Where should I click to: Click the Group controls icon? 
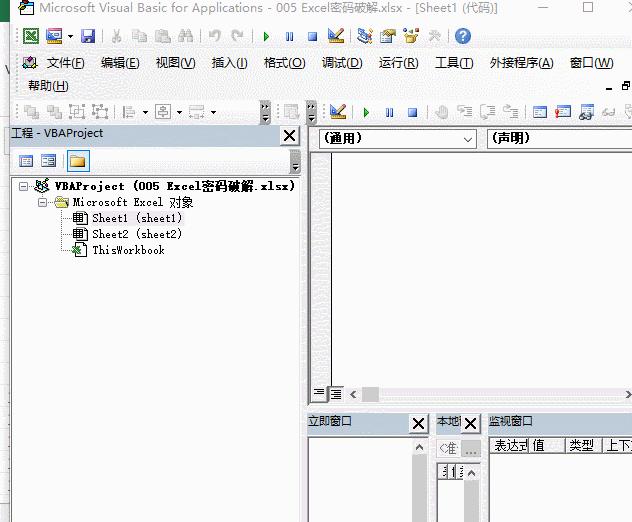[x=77, y=112]
